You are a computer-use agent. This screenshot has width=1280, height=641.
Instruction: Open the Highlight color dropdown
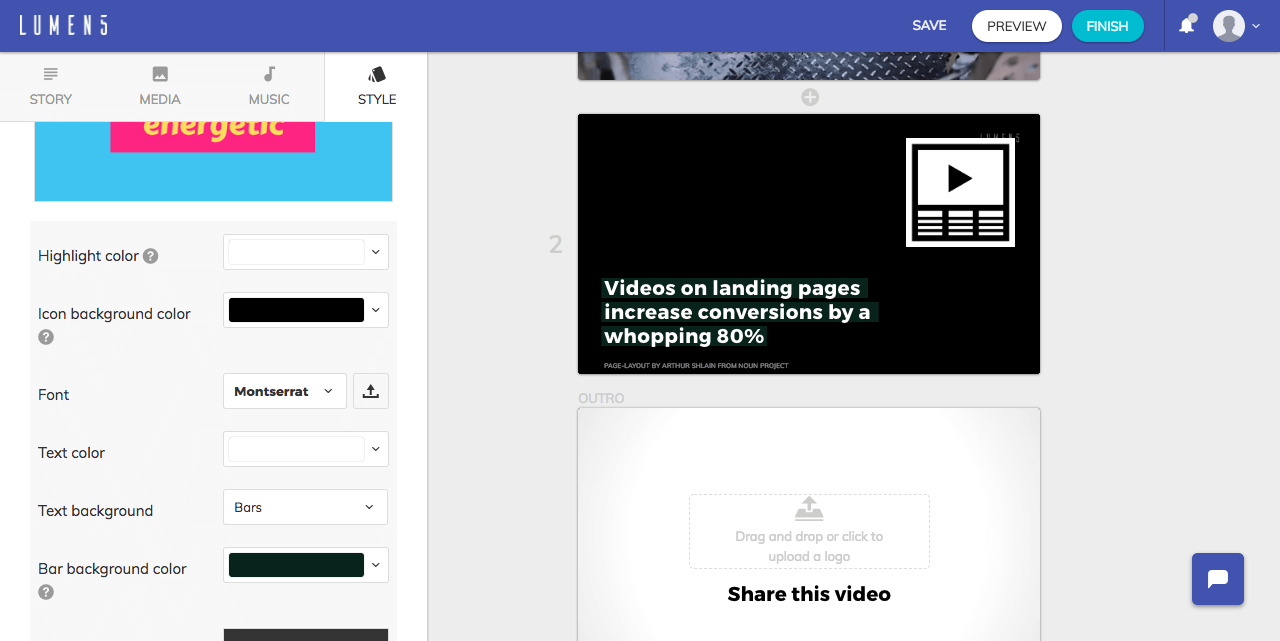pos(306,252)
